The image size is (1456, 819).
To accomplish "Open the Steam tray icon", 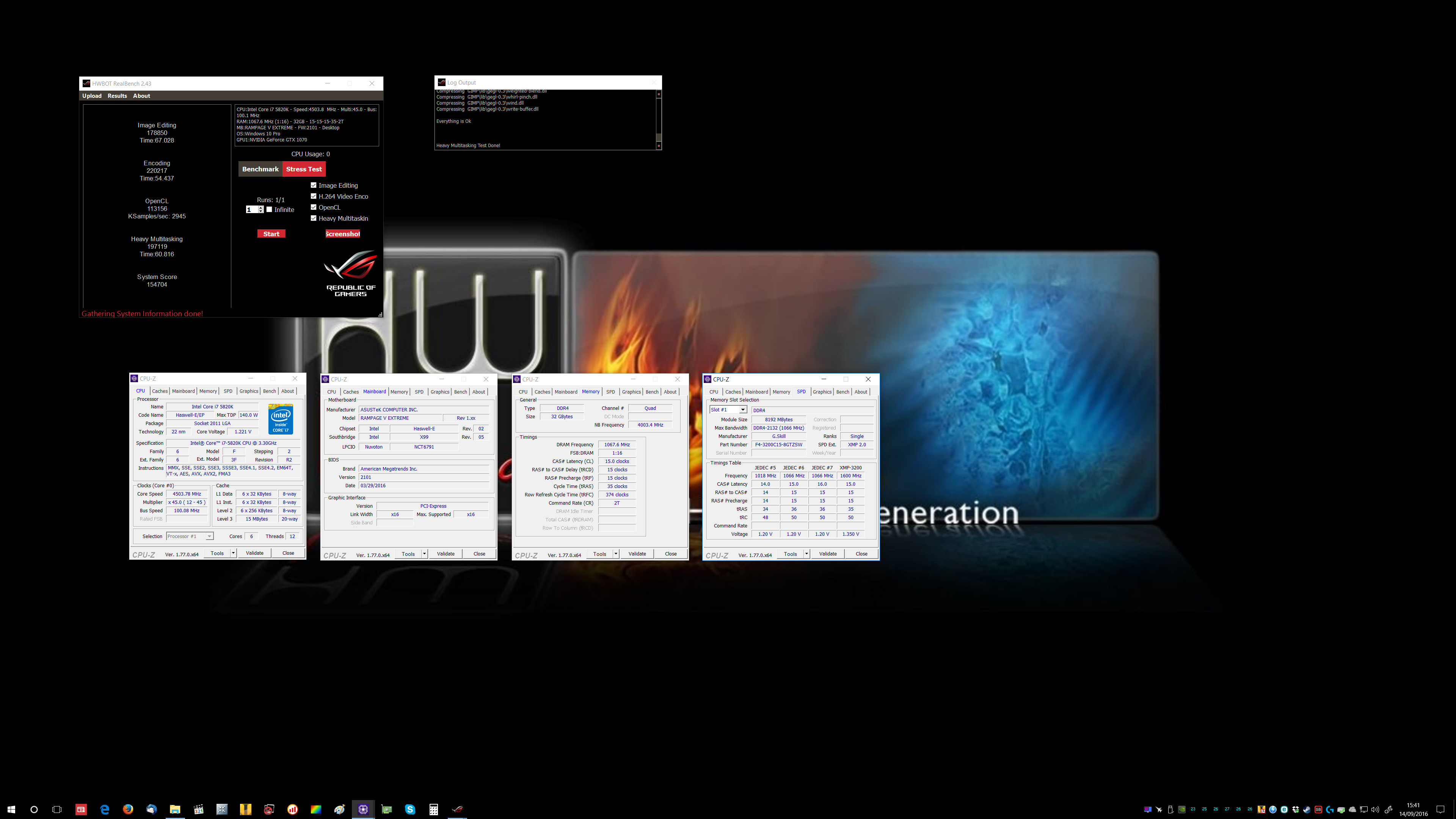I will [x=1307, y=810].
